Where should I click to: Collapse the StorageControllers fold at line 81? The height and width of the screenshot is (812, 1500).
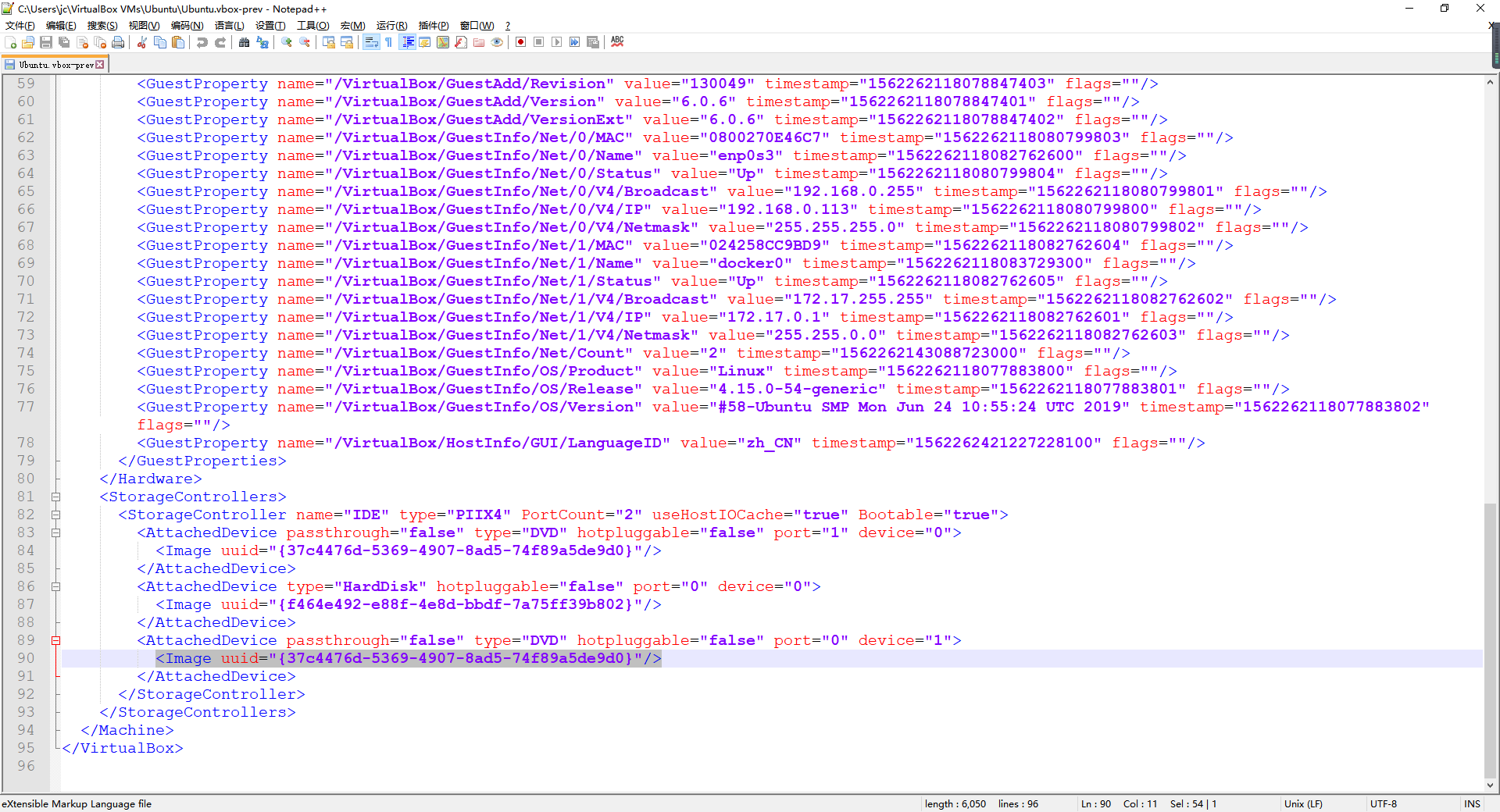(x=55, y=497)
